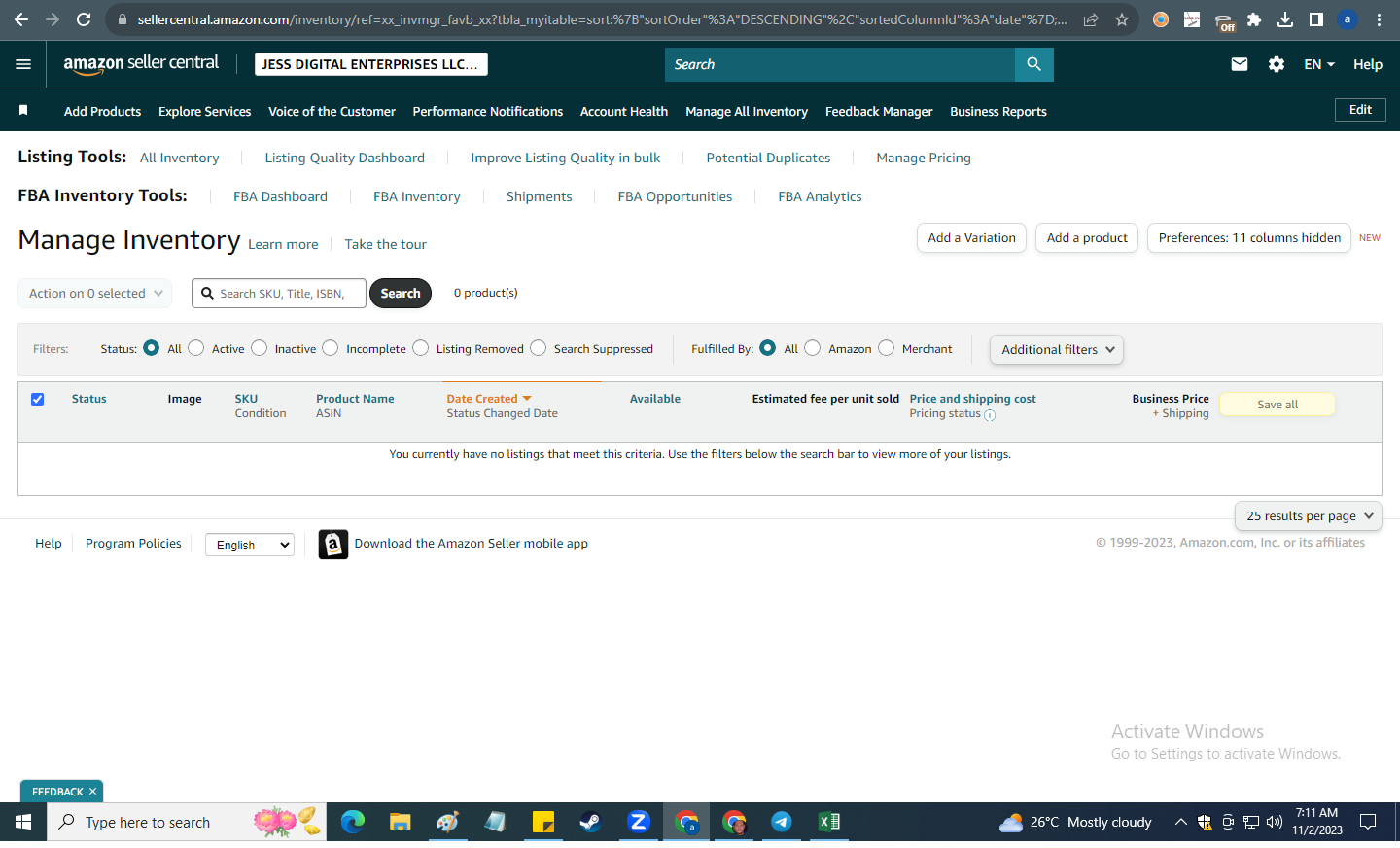Focus the top Seller Central Search box
This screenshot has width=1400, height=848.
pos(840,64)
